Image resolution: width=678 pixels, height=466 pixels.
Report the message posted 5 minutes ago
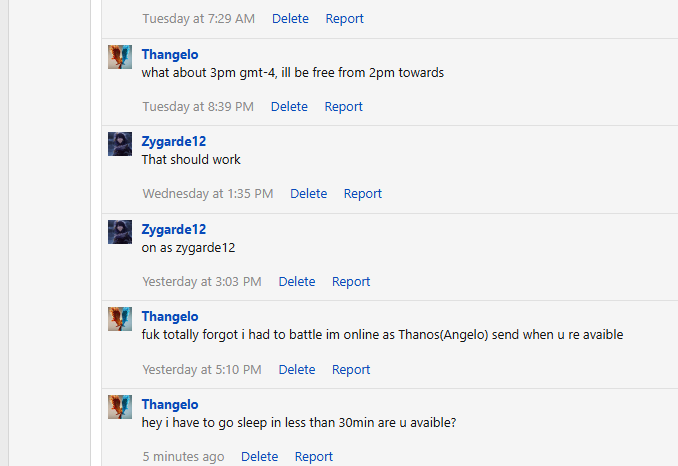(x=314, y=457)
